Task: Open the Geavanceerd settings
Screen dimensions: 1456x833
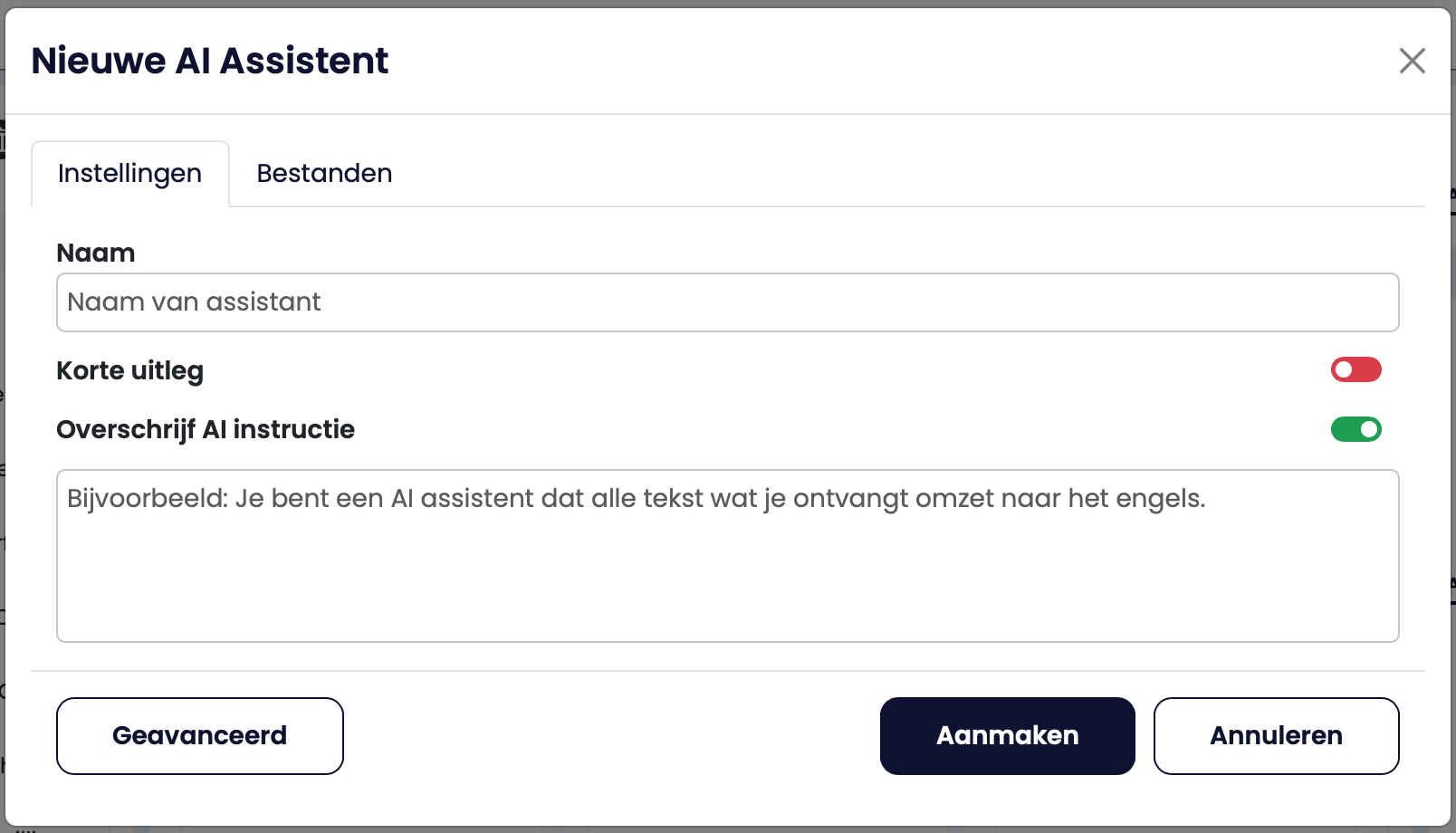Action: click(199, 735)
